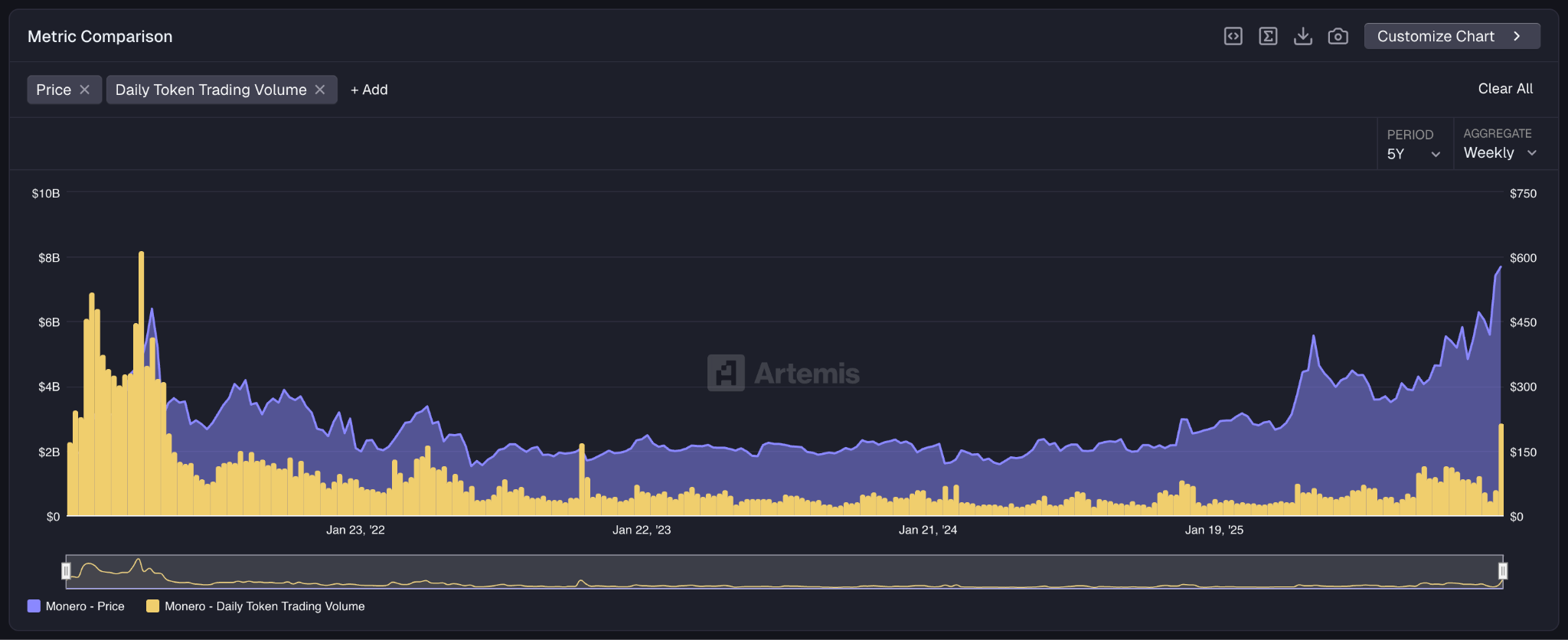Click the Jan 19, '25 axis label

pyautogui.click(x=1214, y=530)
